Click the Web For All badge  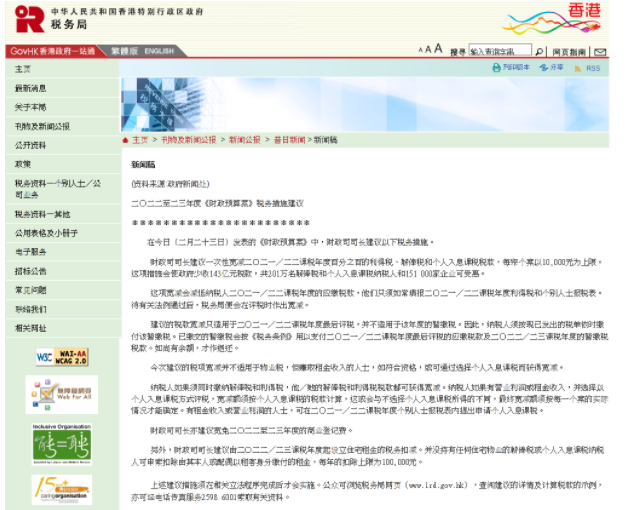(x=62, y=394)
